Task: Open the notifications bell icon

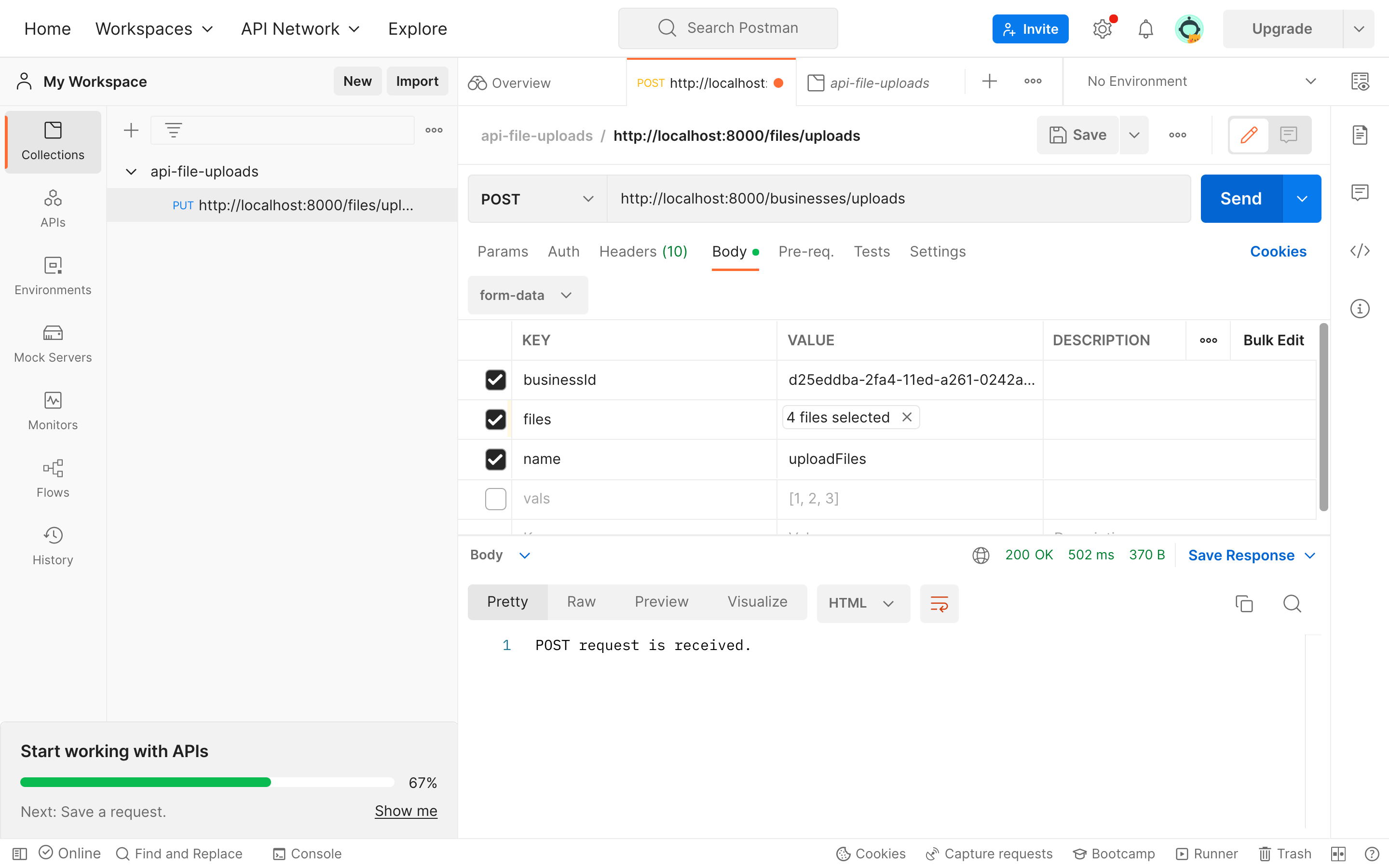Action: (x=1145, y=29)
